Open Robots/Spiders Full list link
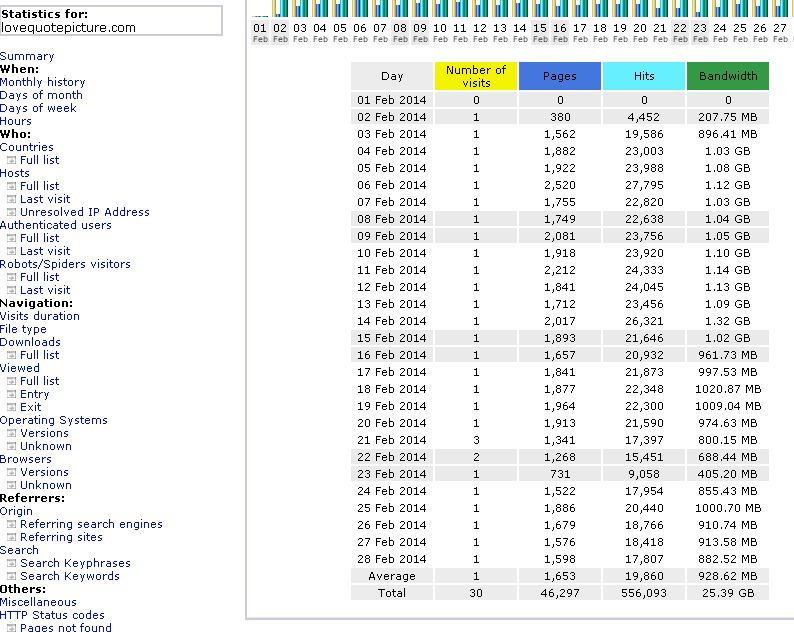The image size is (794, 632). click(x=39, y=277)
